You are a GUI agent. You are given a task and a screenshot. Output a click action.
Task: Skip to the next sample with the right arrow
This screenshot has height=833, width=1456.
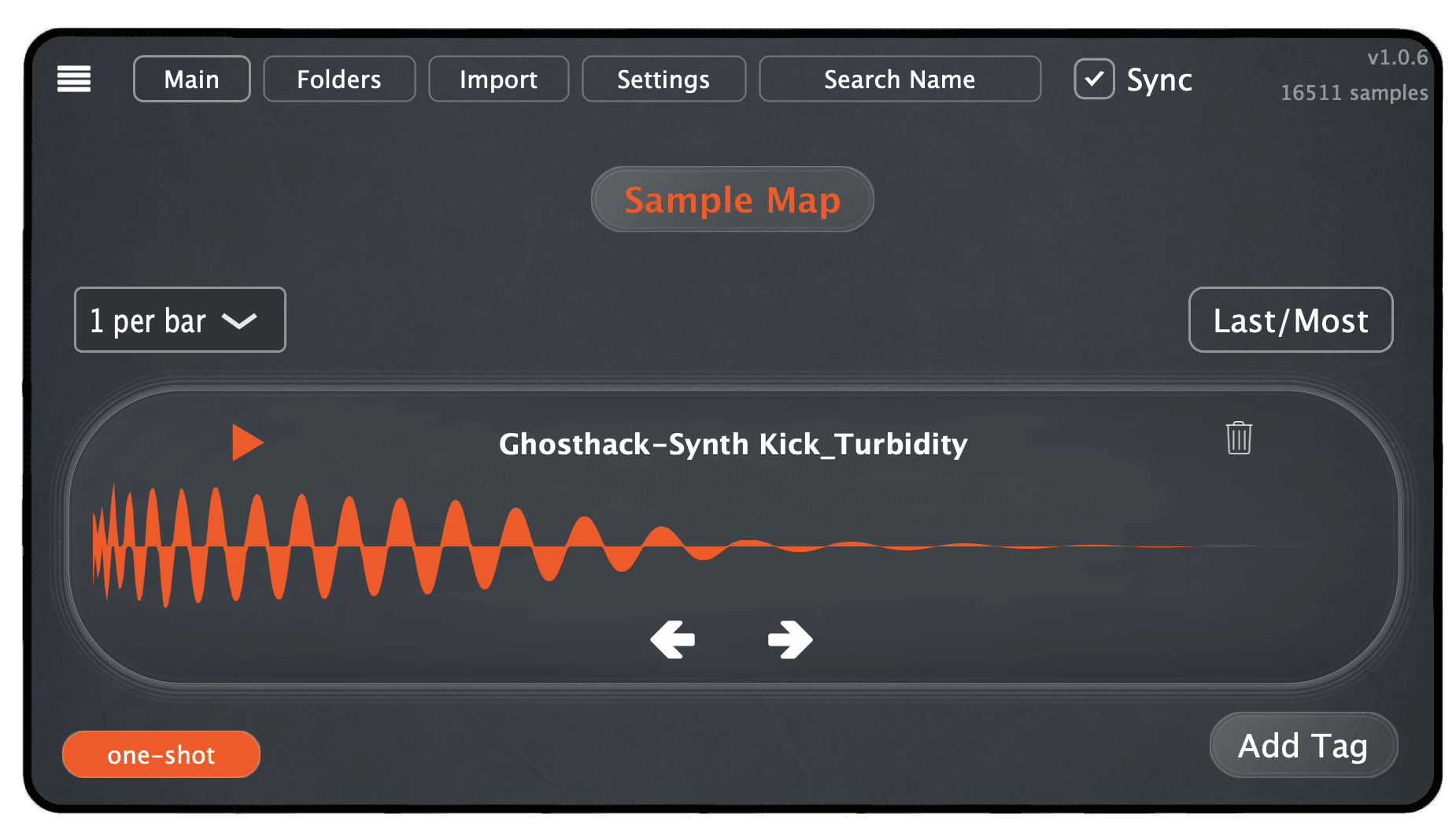(x=789, y=639)
